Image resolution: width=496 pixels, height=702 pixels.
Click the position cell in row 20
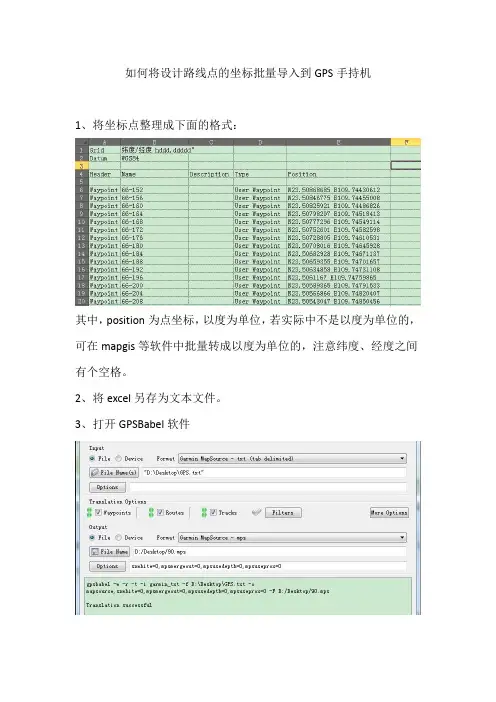point(338,301)
